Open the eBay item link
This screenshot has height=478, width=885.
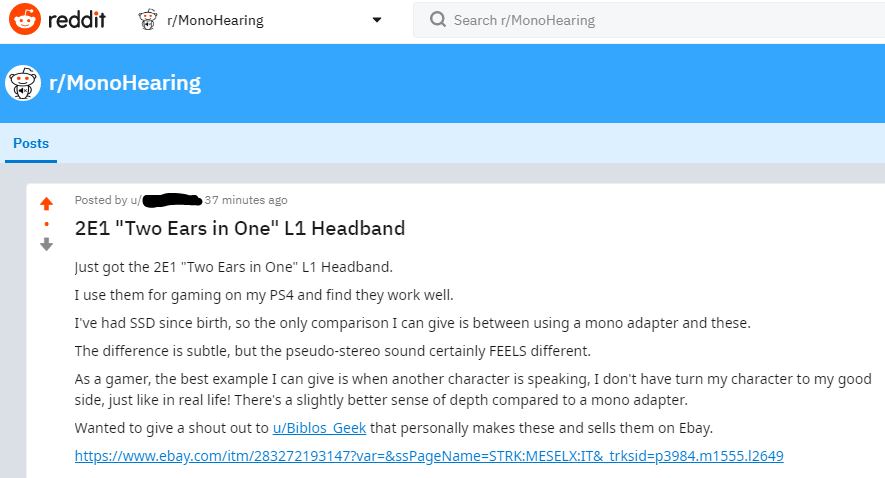(429, 456)
